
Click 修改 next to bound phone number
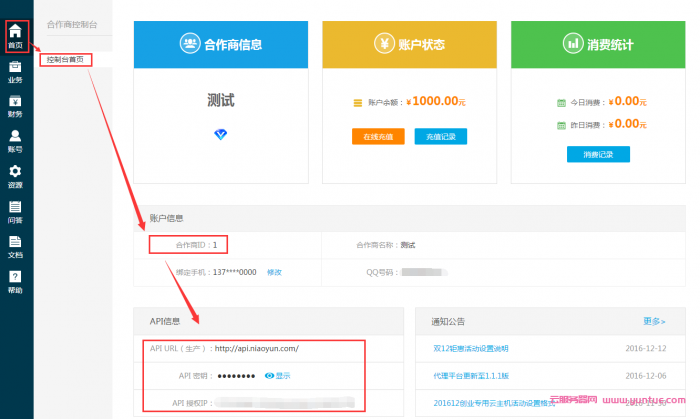[274, 272]
